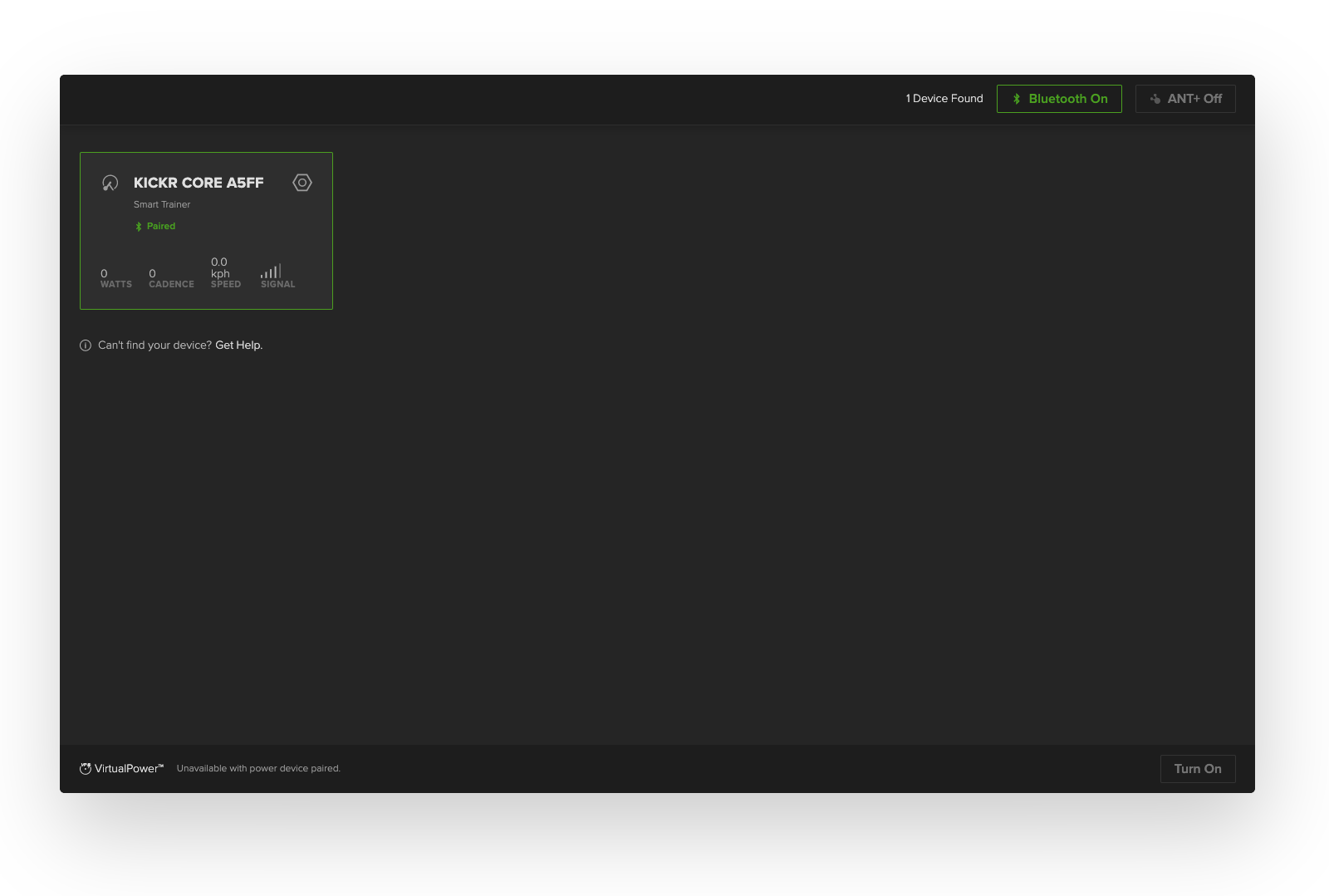Click the Bluetooth symbol in the top bar
The width and height of the screenshot is (1329, 896).
(x=1017, y=99)
